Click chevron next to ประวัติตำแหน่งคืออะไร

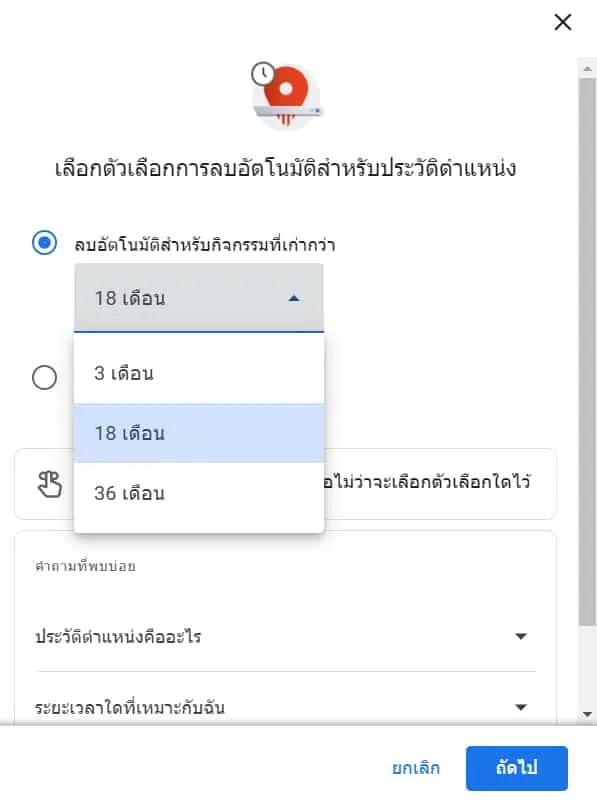pyautogui.click(x=521, y=637)
